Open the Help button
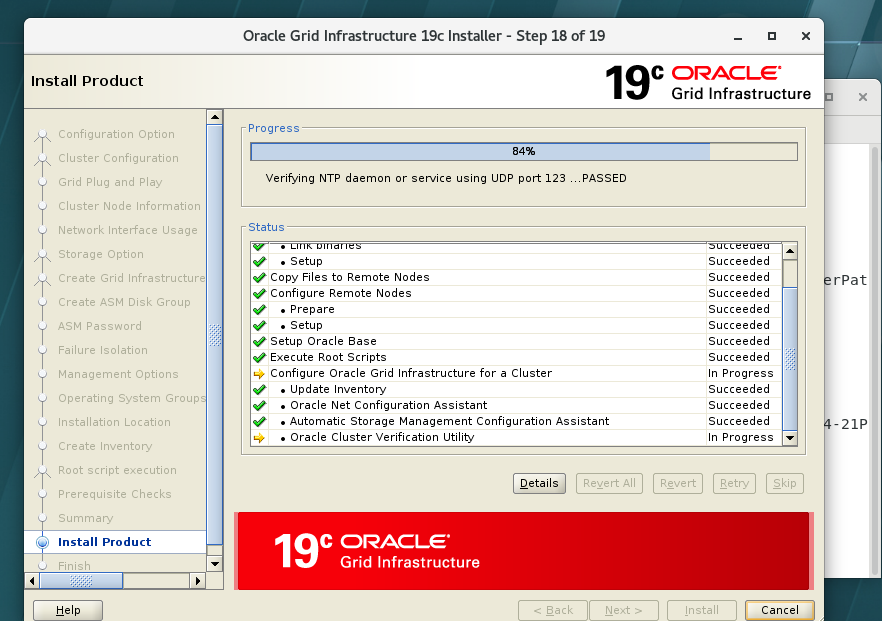Viewport: 882px width, 621px height. pyautogui.click(x=68, y=610)
